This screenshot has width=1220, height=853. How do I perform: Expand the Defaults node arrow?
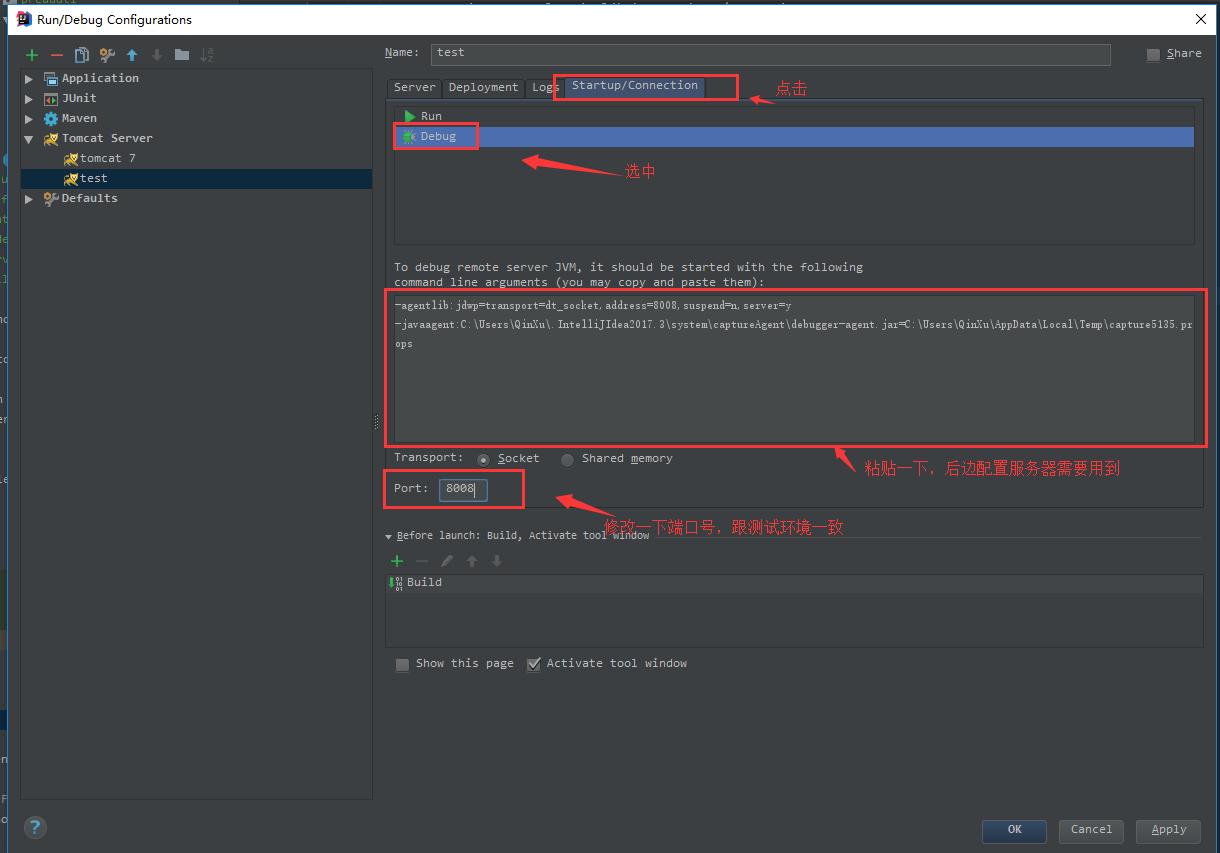click(29, 198)
